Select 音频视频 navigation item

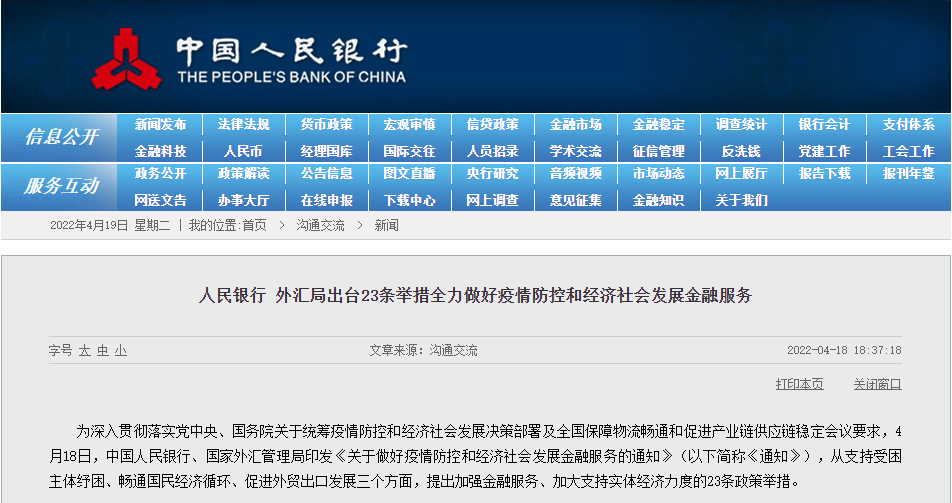pos(576,174)
